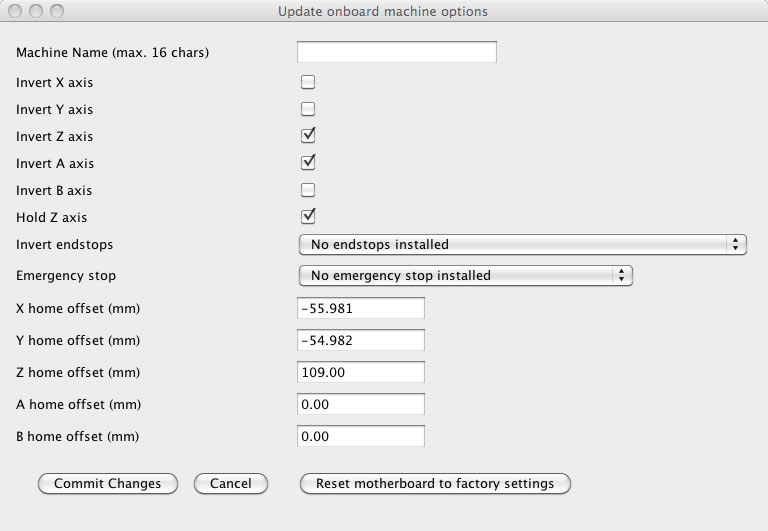Viewport: 768px width, 531px height.
Task: Click the Cancel button
Action: (x=231, y=483)
